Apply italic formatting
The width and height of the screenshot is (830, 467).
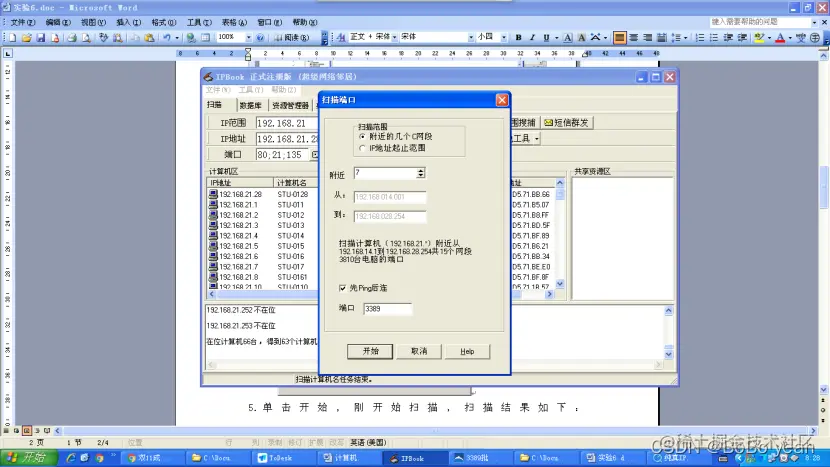click(x=532, y=38)
